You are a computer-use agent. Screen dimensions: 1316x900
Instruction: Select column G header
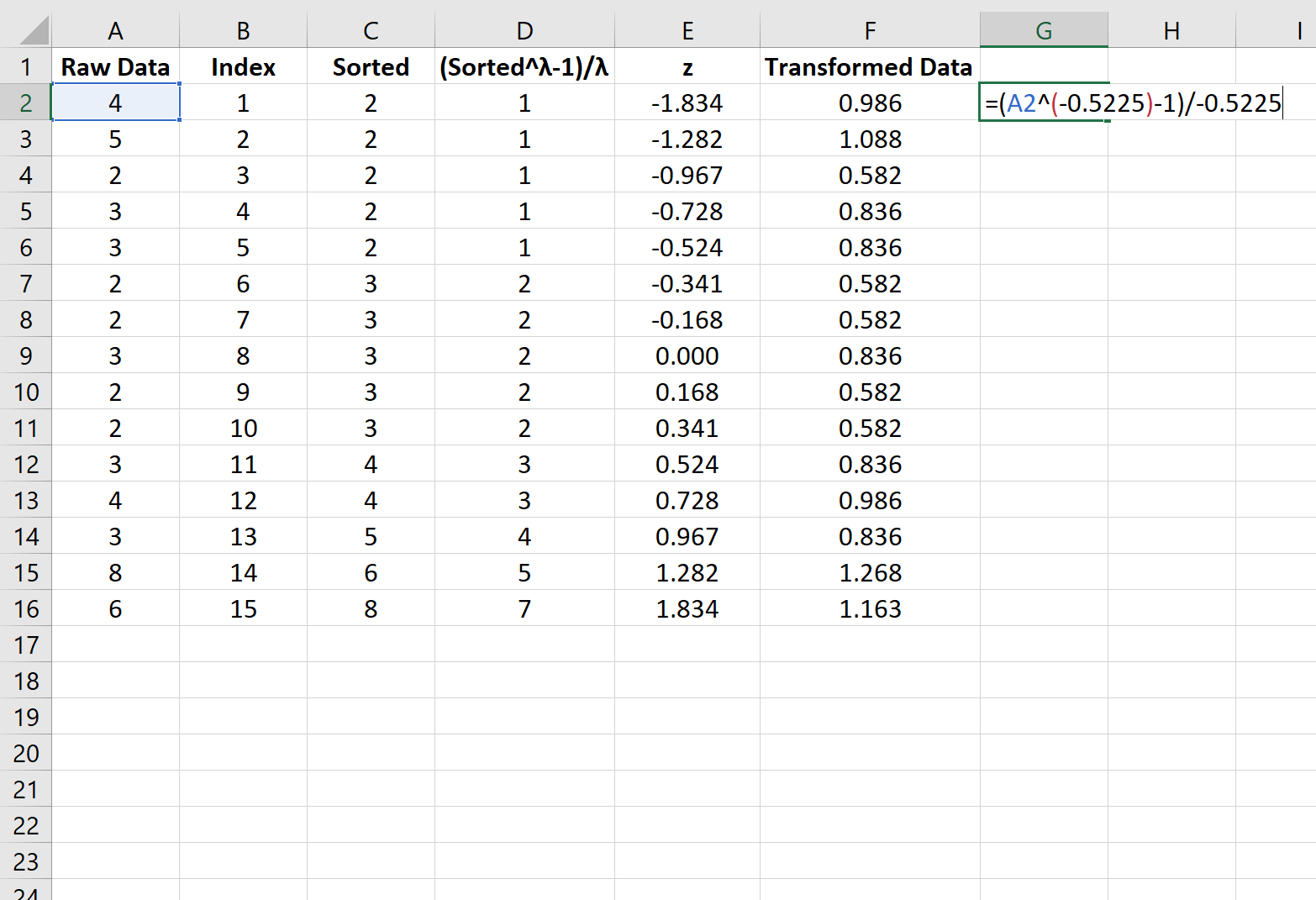point(1044,31)
